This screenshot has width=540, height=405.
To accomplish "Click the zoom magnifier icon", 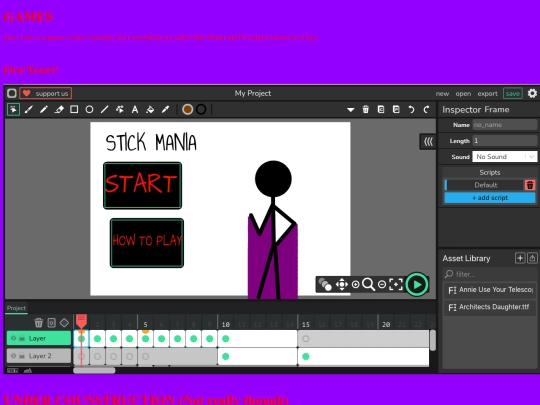I will point(368,284).
